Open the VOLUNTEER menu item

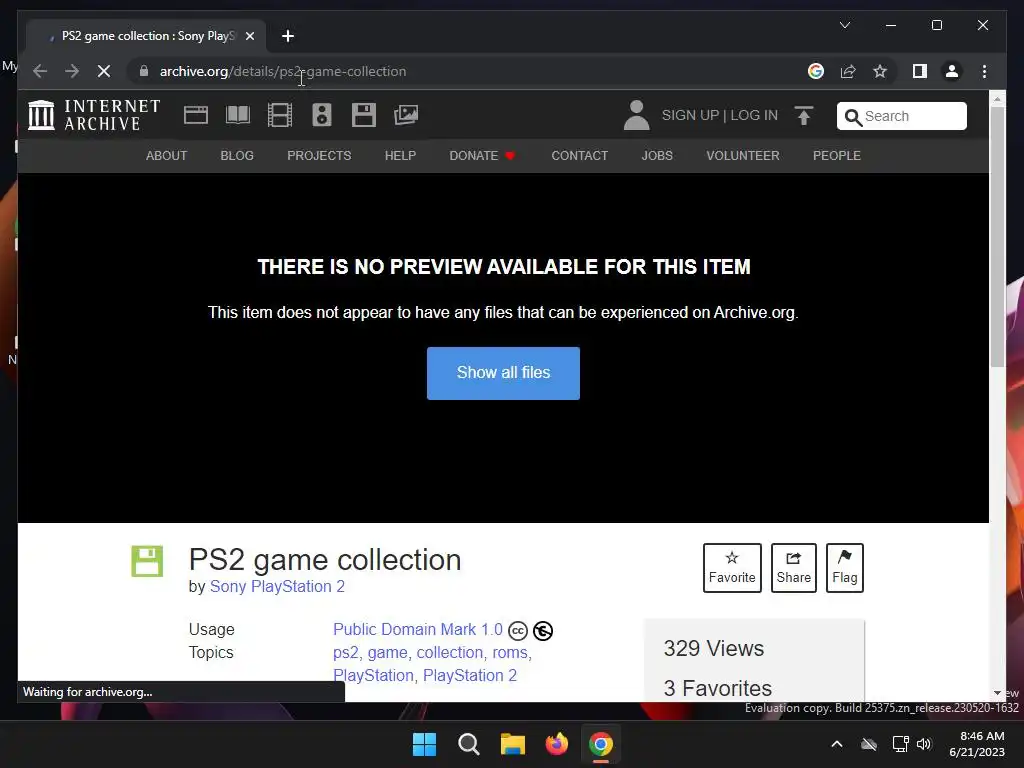743,156
